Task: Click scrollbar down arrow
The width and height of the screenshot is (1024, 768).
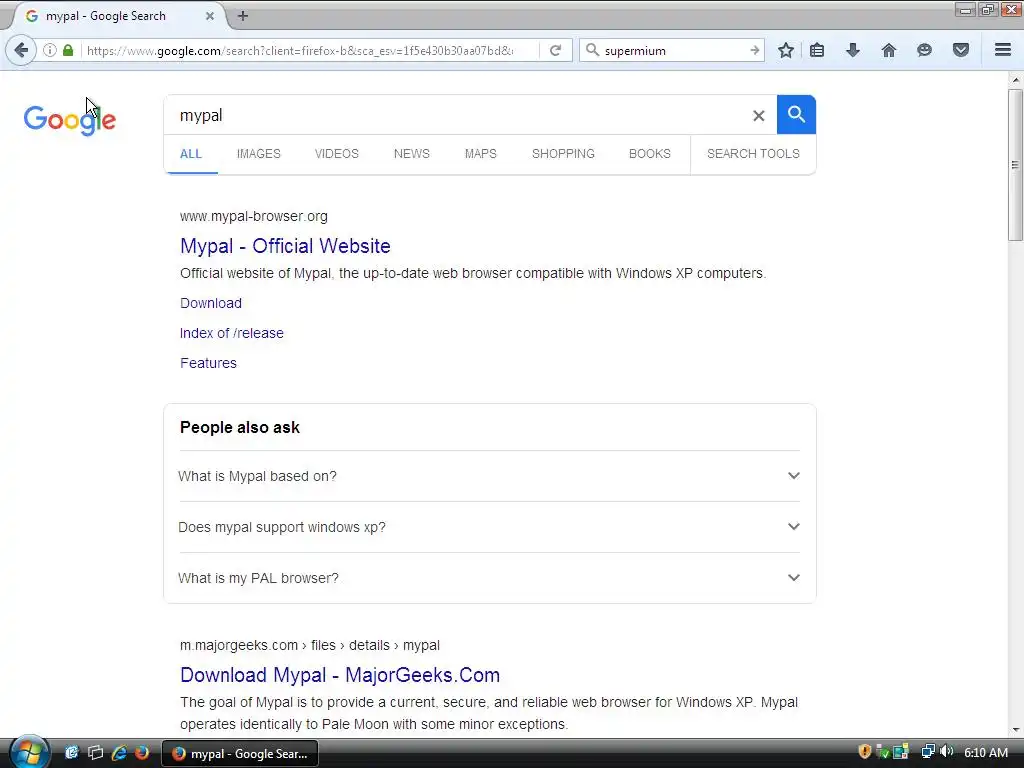Action: click(1015, 729)
